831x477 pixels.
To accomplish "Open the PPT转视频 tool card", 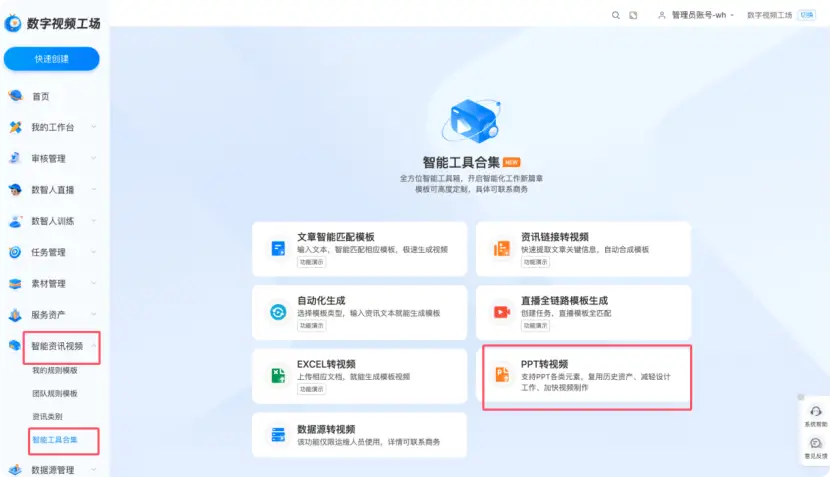I will (x=587, y=376).
